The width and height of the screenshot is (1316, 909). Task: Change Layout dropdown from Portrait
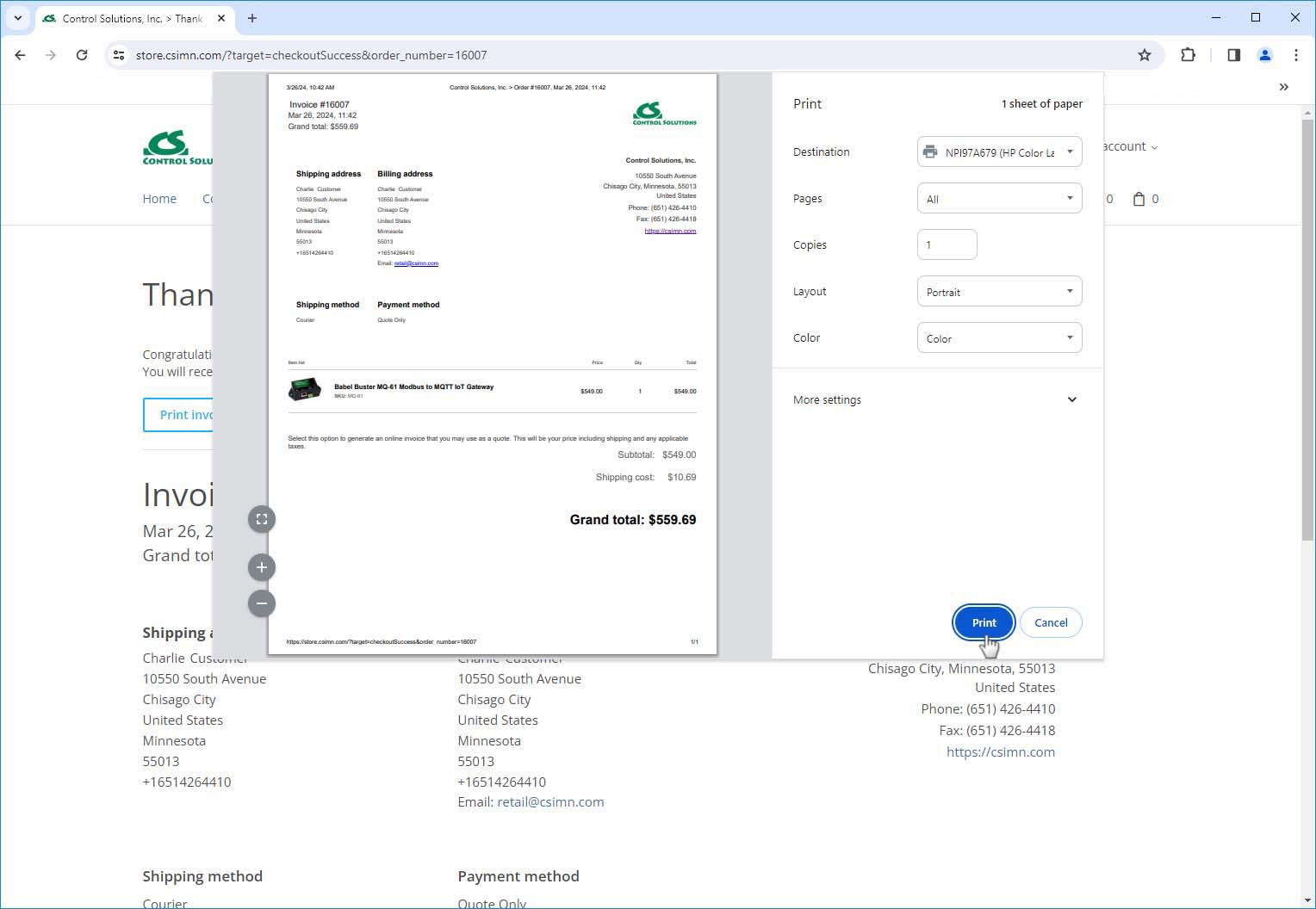coord(999,292)
